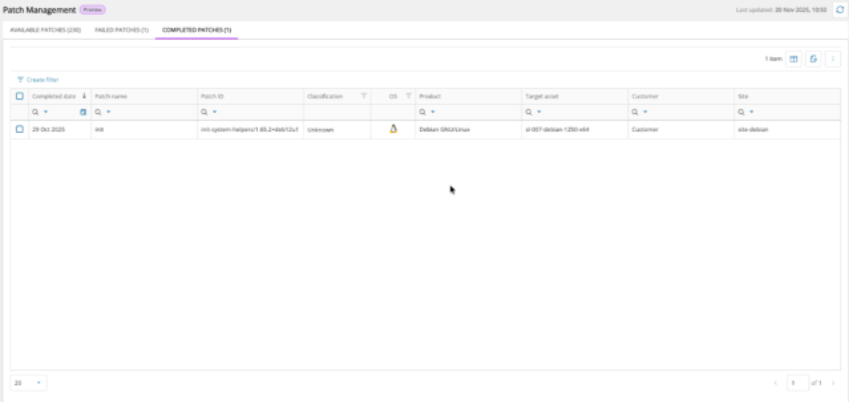
Task: Click the Linux penguin OS icon
Action: [393, 129]
